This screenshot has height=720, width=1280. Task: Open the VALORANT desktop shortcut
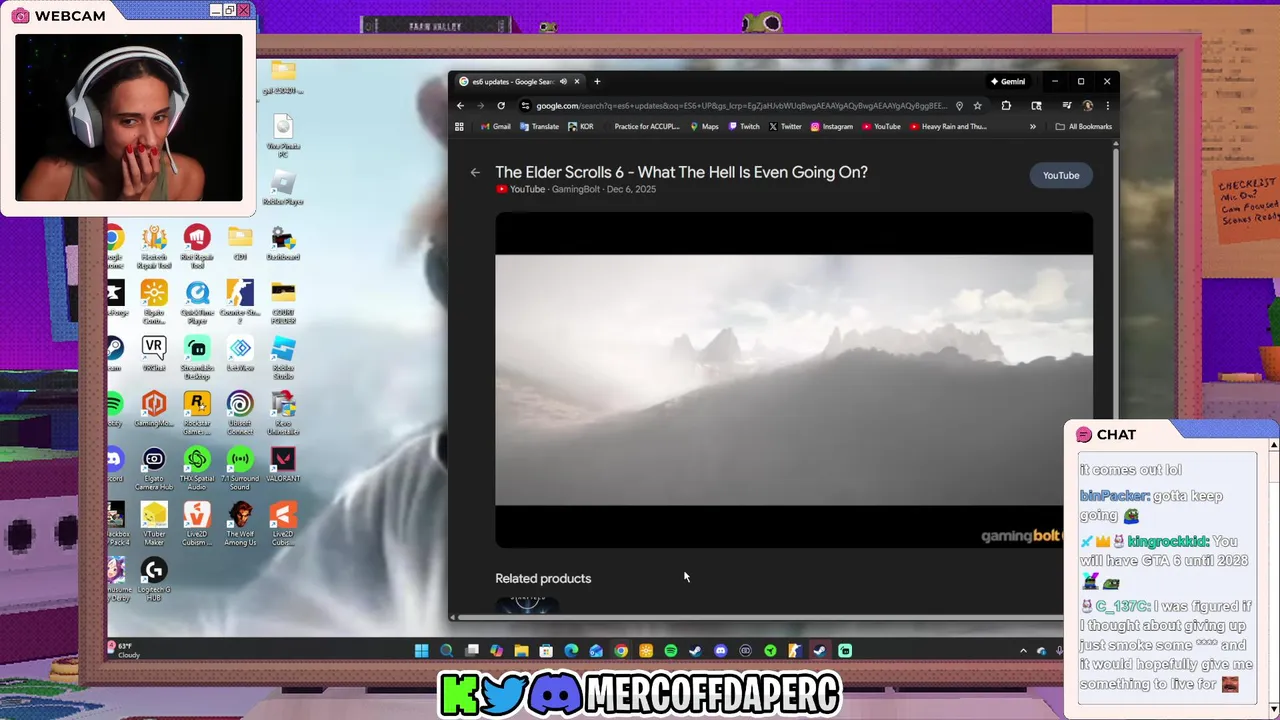(x=283, y=467)
